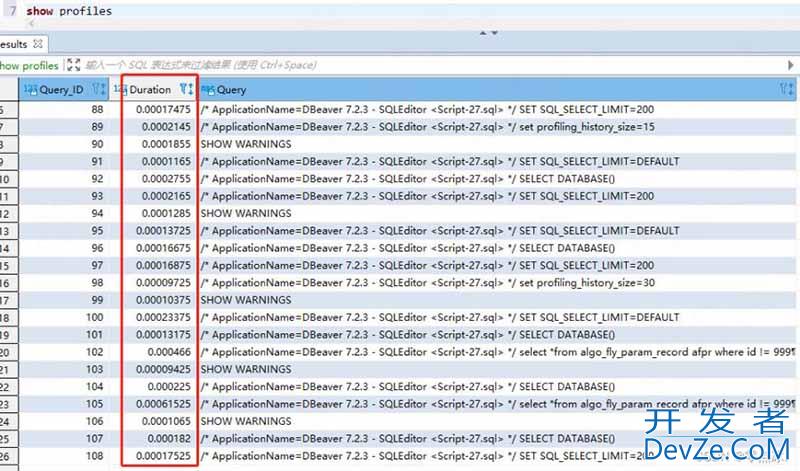The height and width of the screenshot is (471, 800).
Task: Select Duration cell 0.00009425
Action: coord(154,369)
